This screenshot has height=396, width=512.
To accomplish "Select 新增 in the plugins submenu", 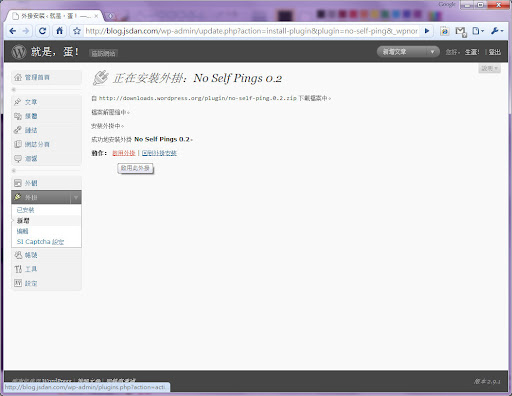I will 23,221.
